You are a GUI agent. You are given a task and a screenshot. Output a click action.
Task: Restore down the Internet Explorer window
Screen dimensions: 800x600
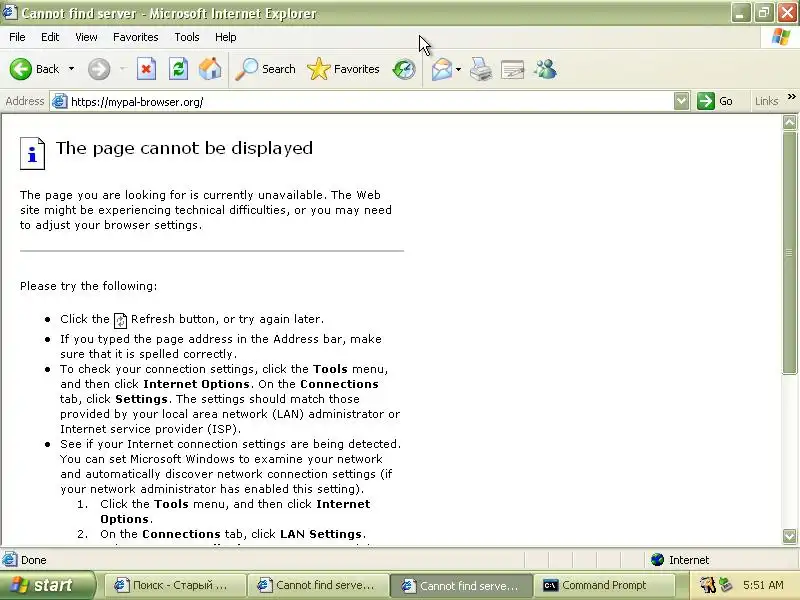pos(764,12)
